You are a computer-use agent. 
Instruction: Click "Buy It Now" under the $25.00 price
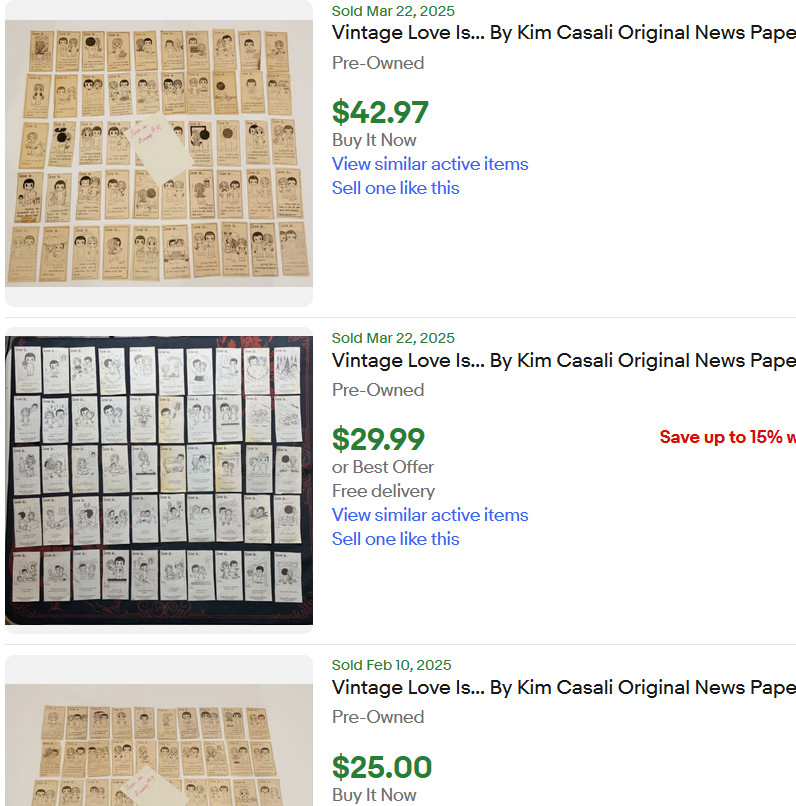click(374, 795)
